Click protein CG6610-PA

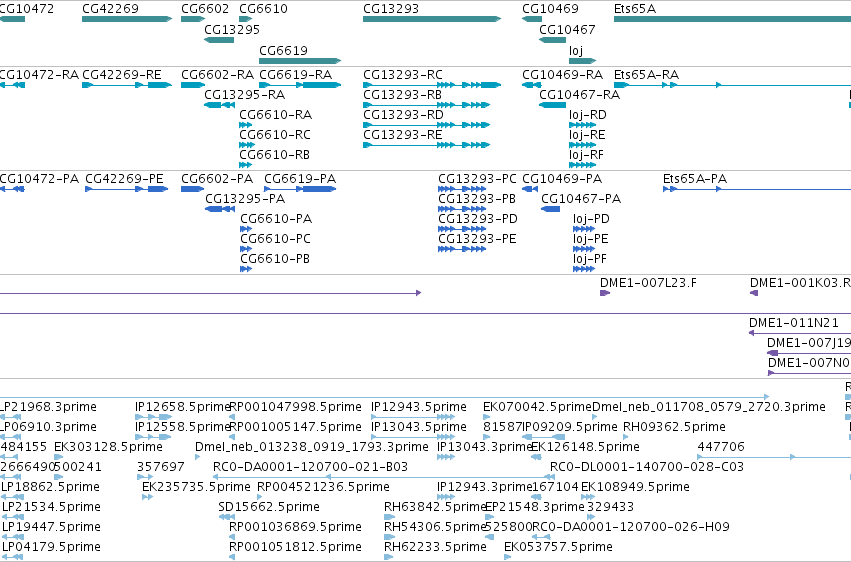276,219
